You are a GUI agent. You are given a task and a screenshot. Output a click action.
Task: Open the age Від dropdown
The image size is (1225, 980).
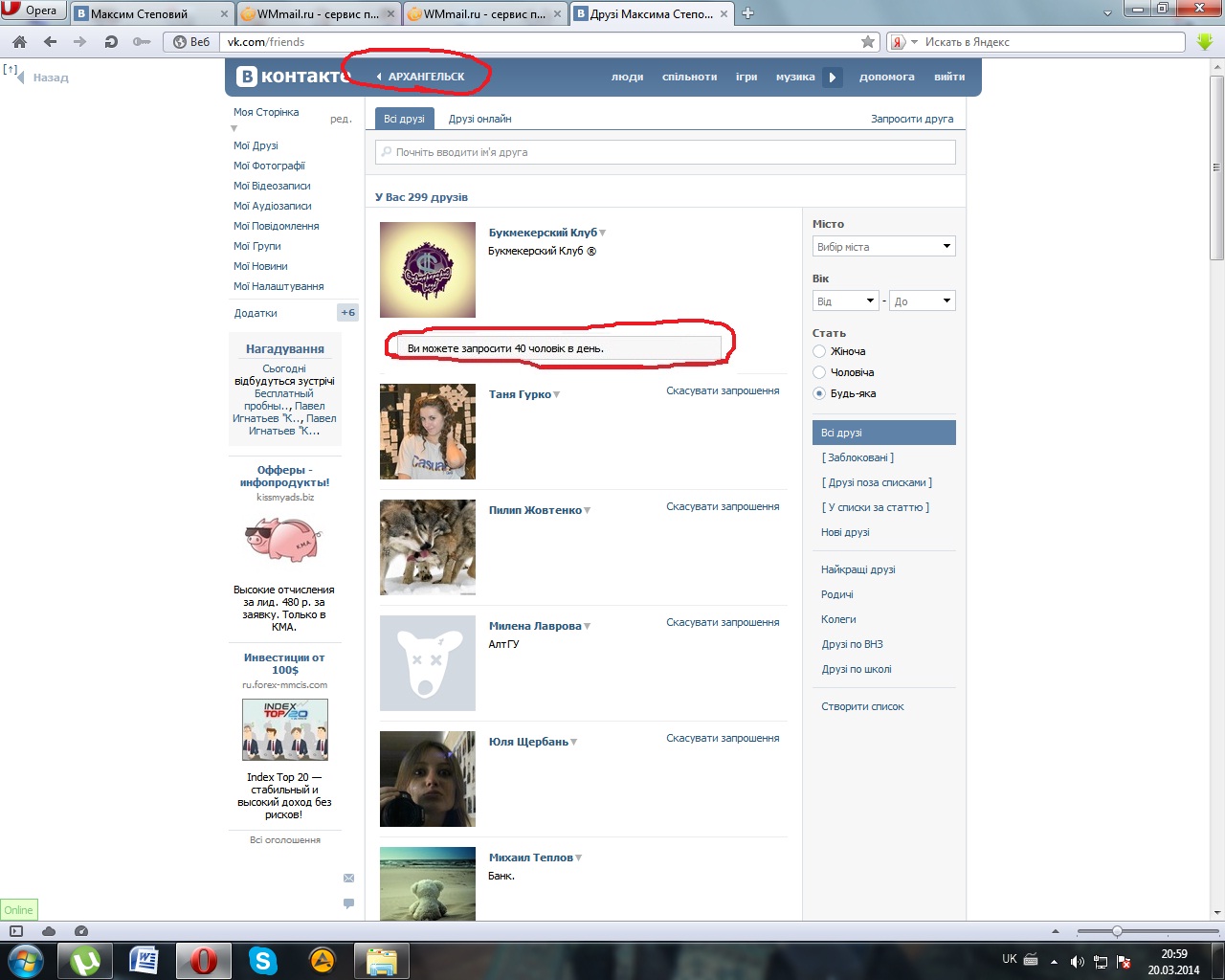(845, 301)
